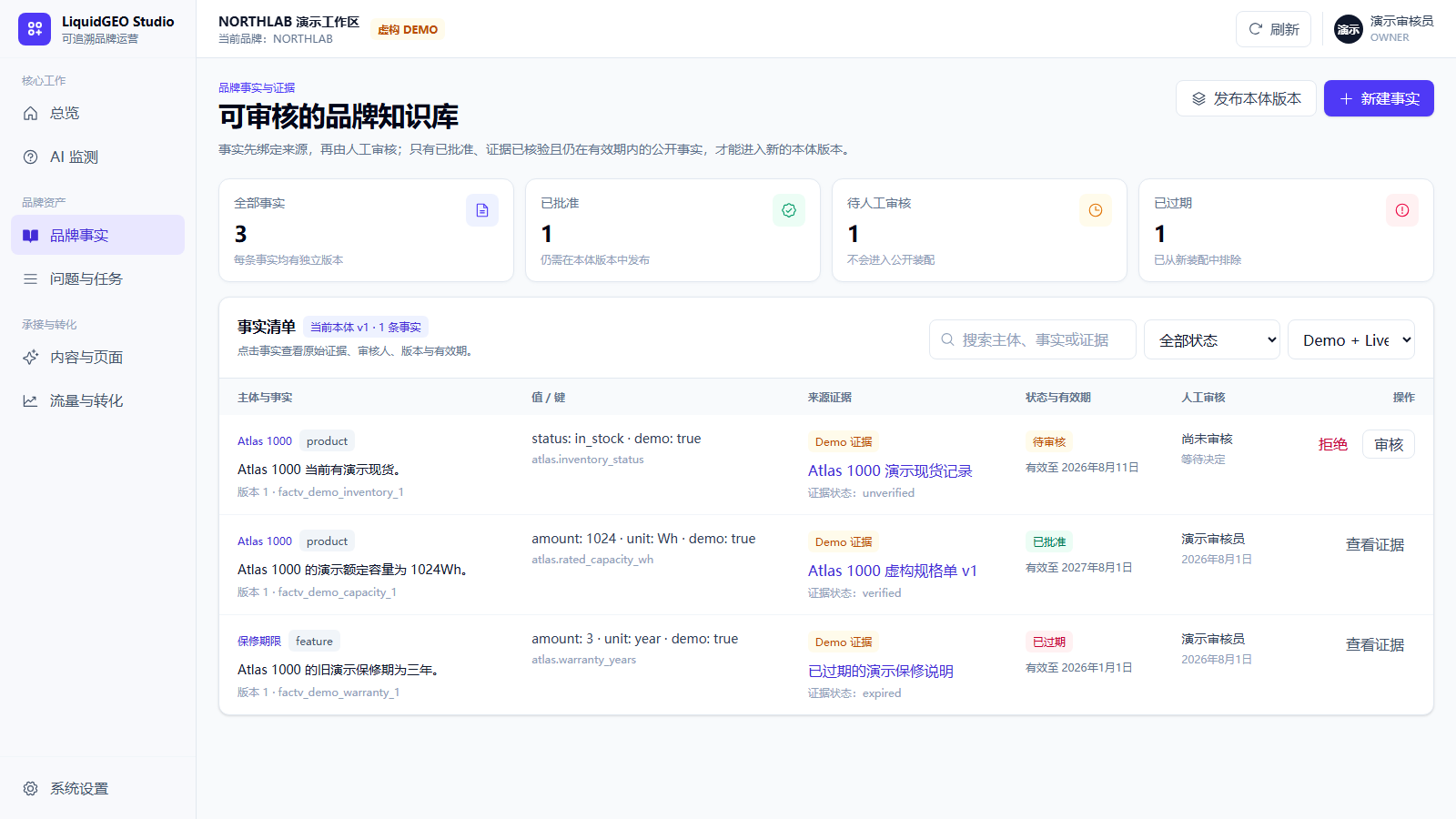Click the 刷新 button
This screenshot has width=1456, height=819.
(1273, 29)
